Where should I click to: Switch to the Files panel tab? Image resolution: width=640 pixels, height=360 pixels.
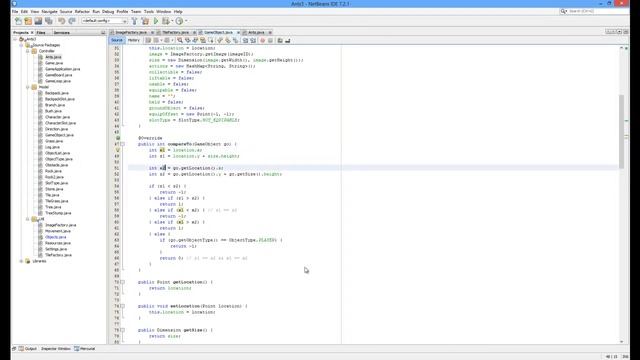[41, 33]
